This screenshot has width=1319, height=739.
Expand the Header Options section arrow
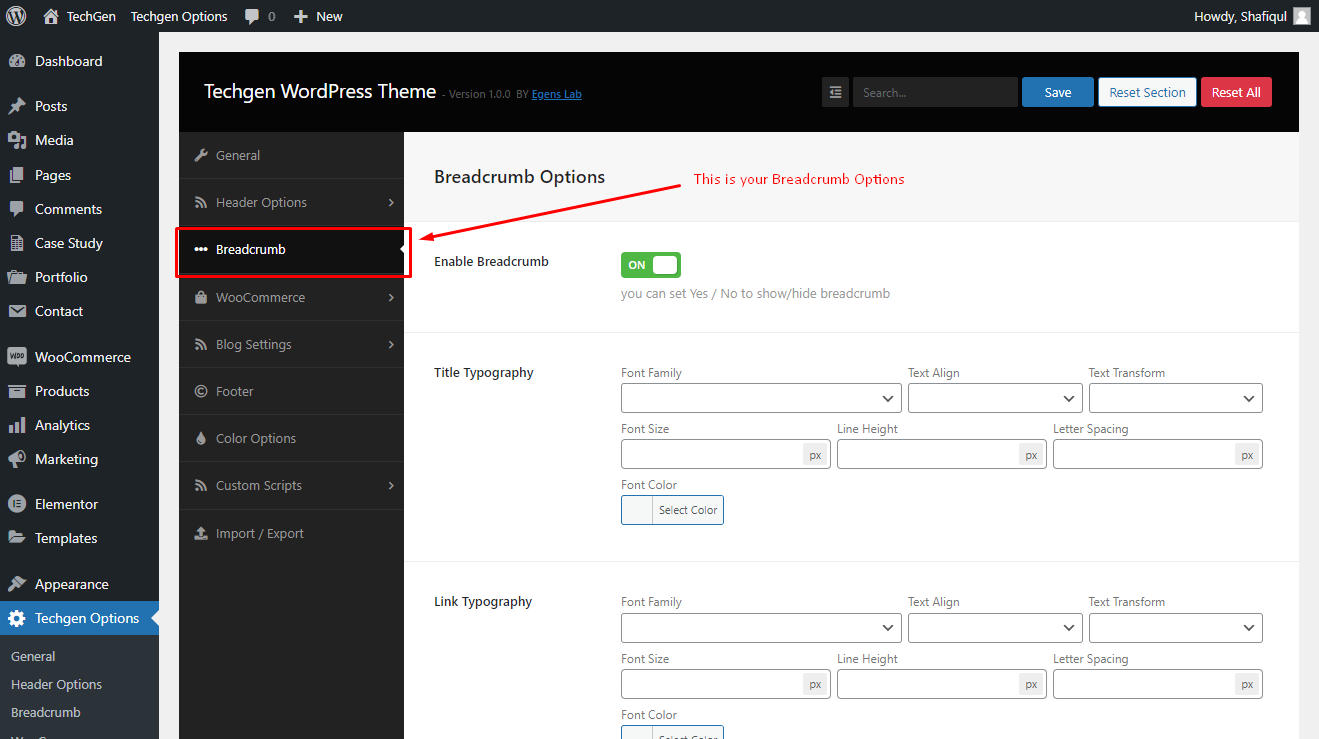(391, 203)
